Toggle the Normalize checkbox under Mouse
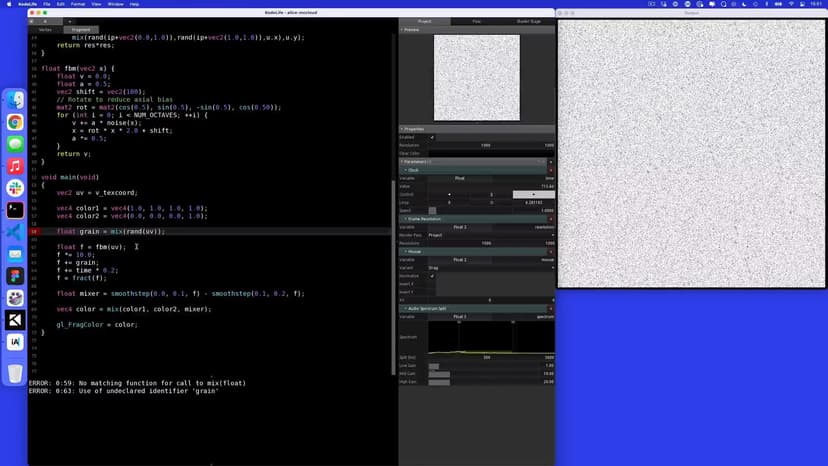This screenshot has height=466, width=828. (432, 276)
